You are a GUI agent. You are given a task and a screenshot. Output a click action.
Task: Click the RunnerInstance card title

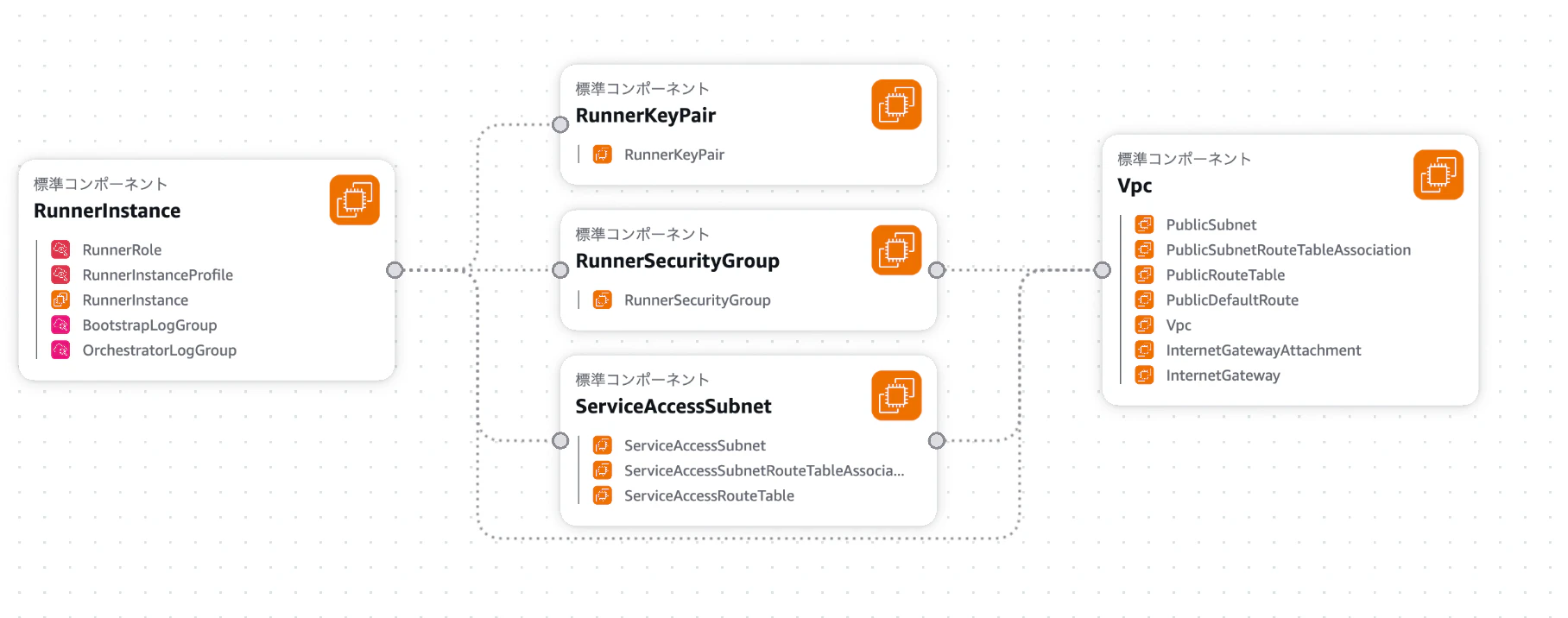click(107, 211)
